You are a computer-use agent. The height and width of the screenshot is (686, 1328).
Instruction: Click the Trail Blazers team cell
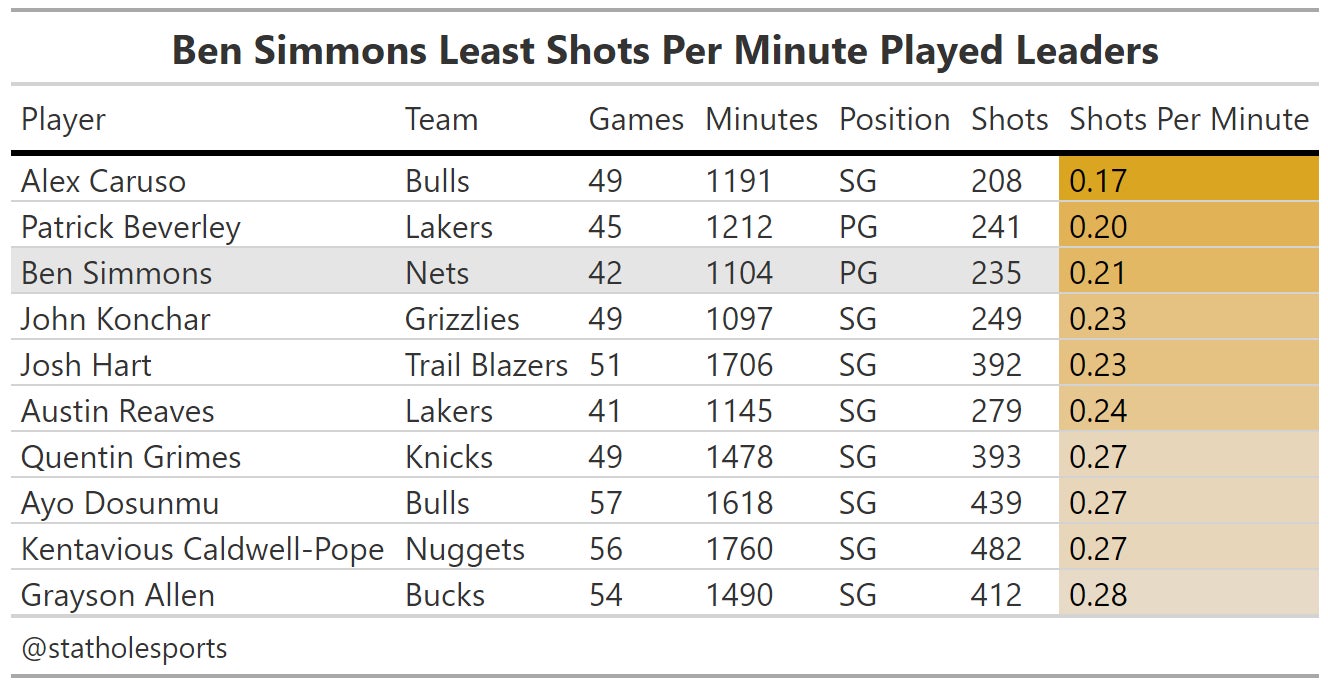(x=486, y=365)
